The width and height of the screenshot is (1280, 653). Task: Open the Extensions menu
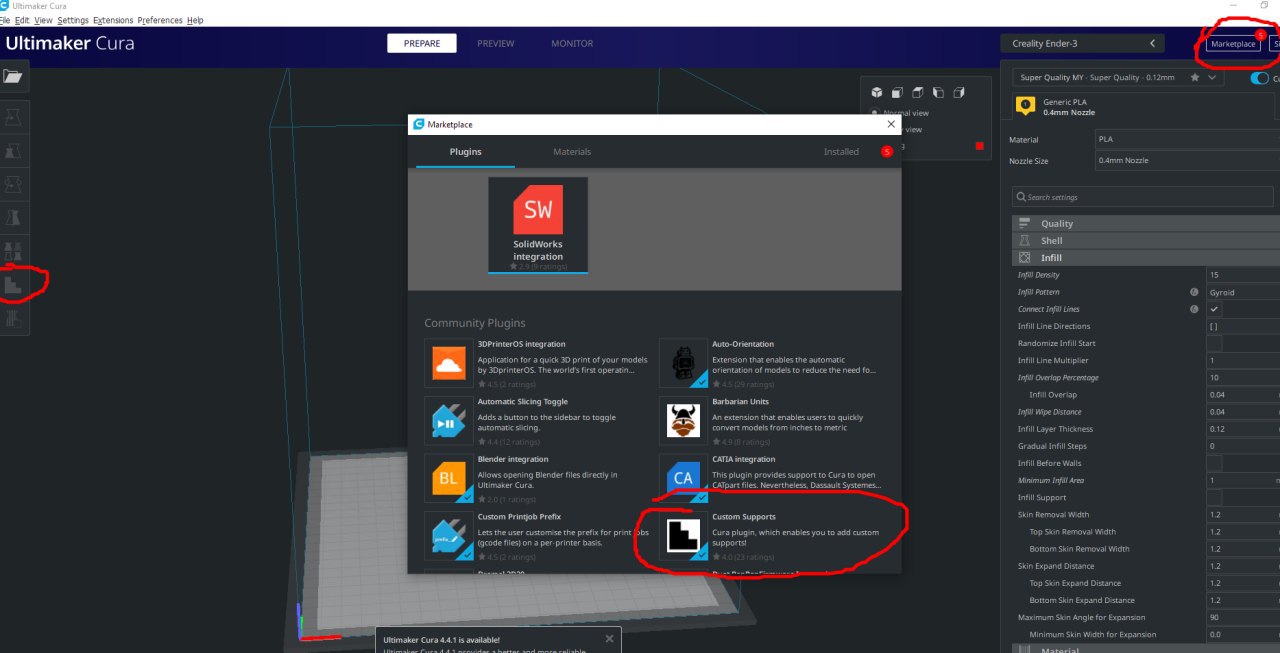click(113, 20)
